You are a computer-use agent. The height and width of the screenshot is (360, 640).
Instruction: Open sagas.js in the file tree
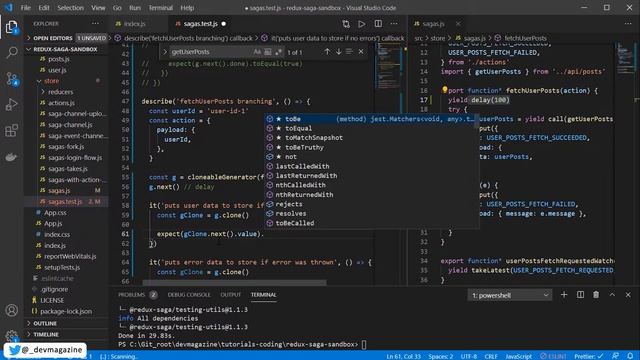[x=59, y=191]
